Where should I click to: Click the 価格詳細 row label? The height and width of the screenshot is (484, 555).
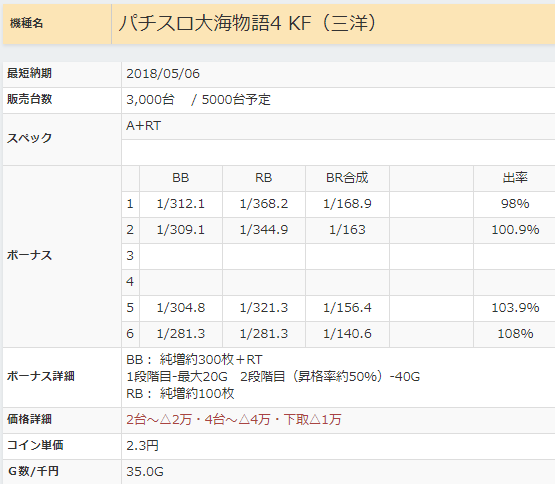[x=29, y=419]
